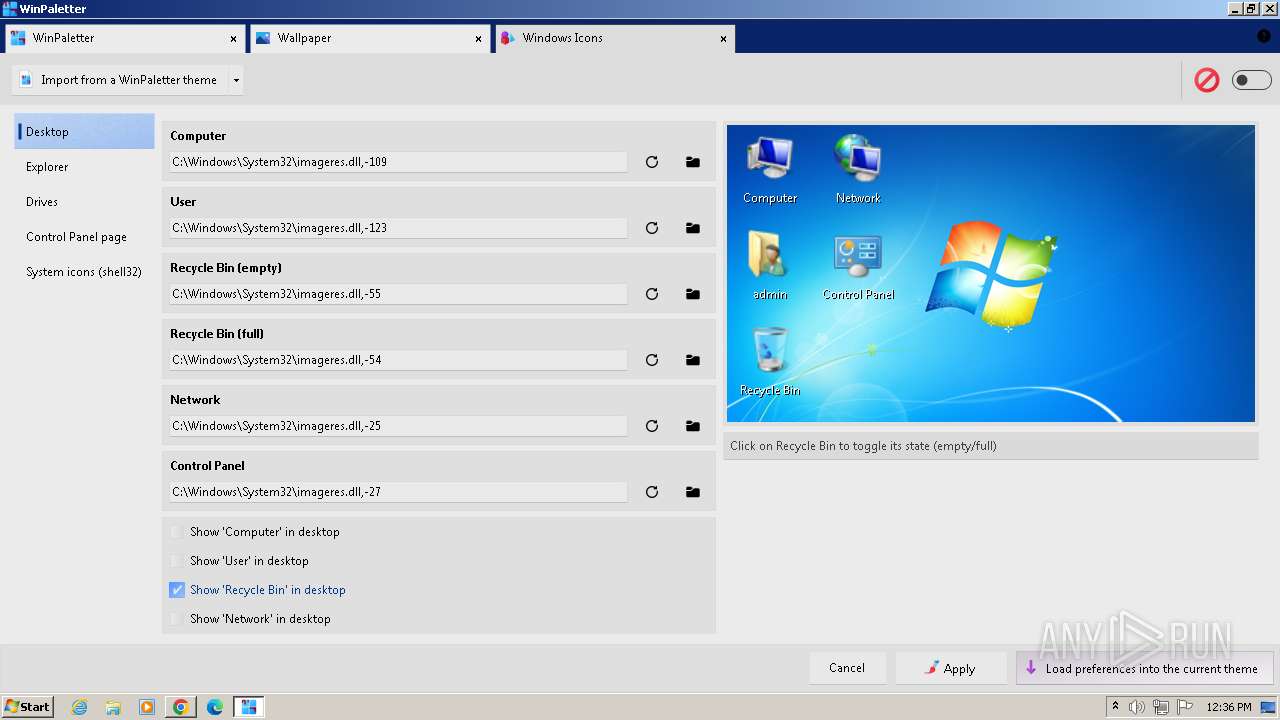
Task: Edit the Control Panel icon path field
Action: point(398,492)
